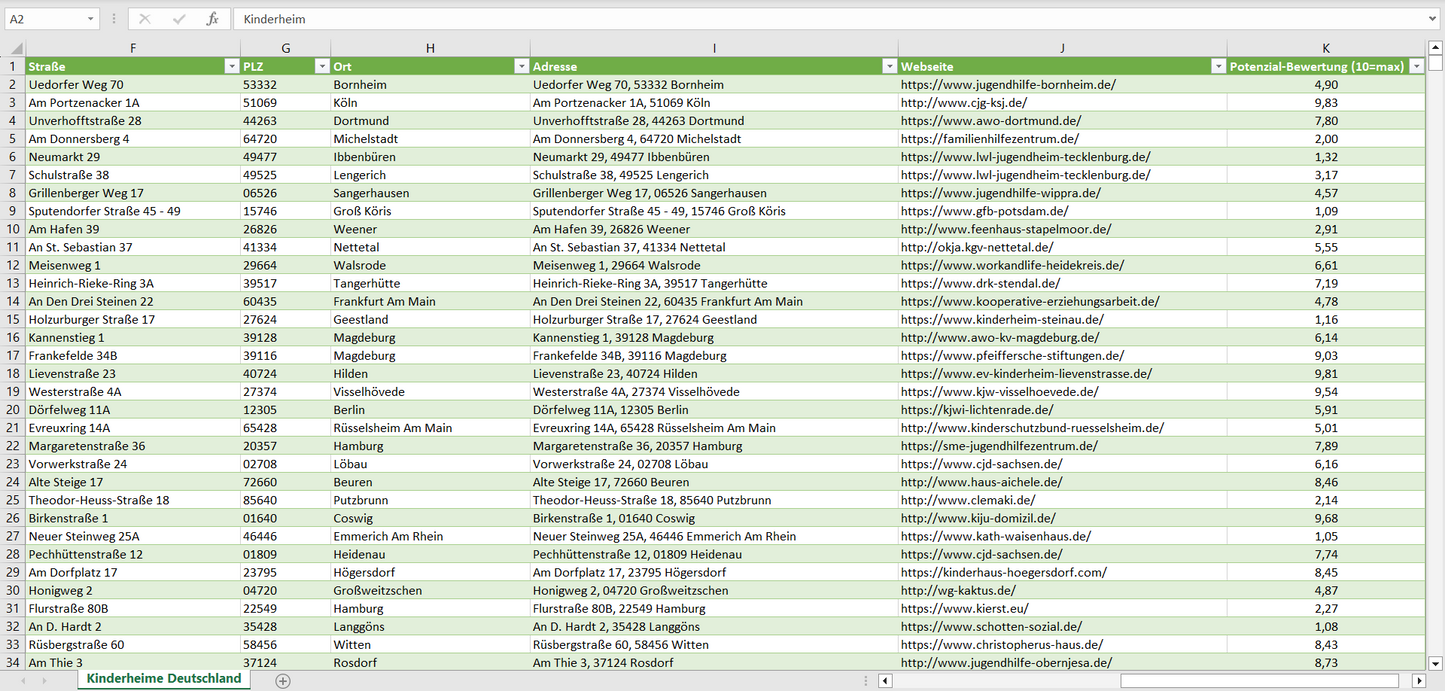Open the PLZ column filter dropdown
1445x691 pixels.
click(322, 66)
